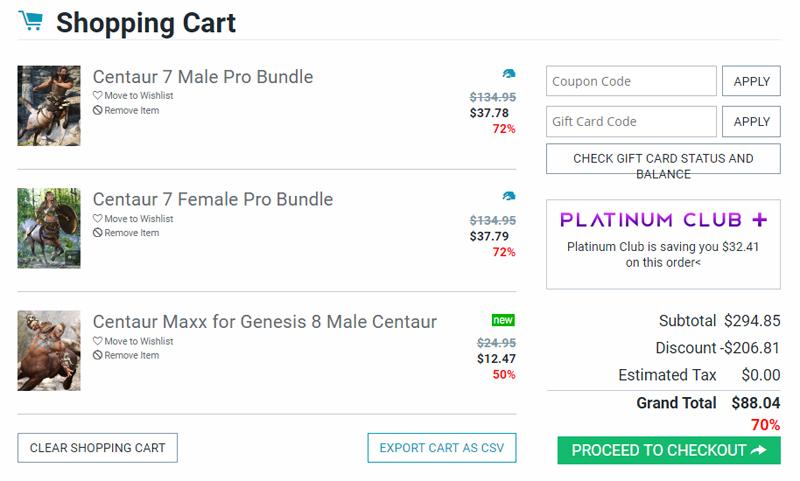Screen dimensions: 800x481
Task: Open the Centaur Maxx product thumbnail
Action: [x=49, y=350]
